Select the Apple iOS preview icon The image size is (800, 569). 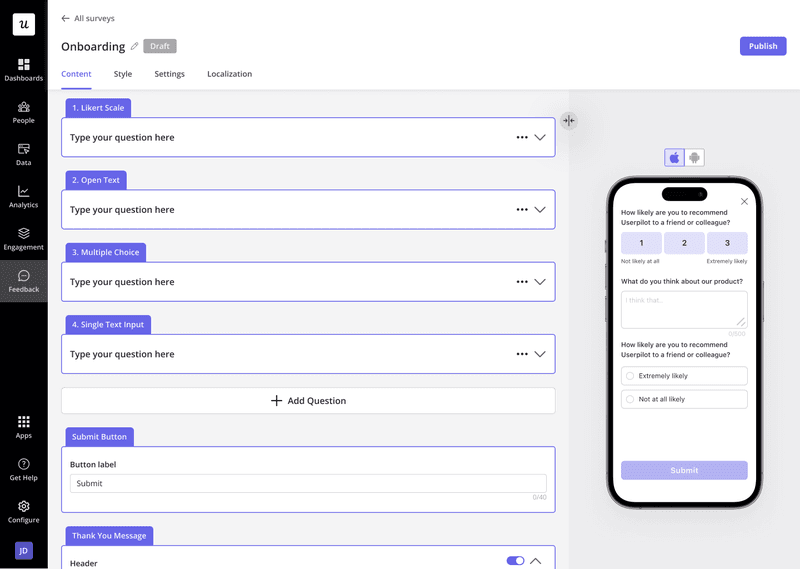674,158
